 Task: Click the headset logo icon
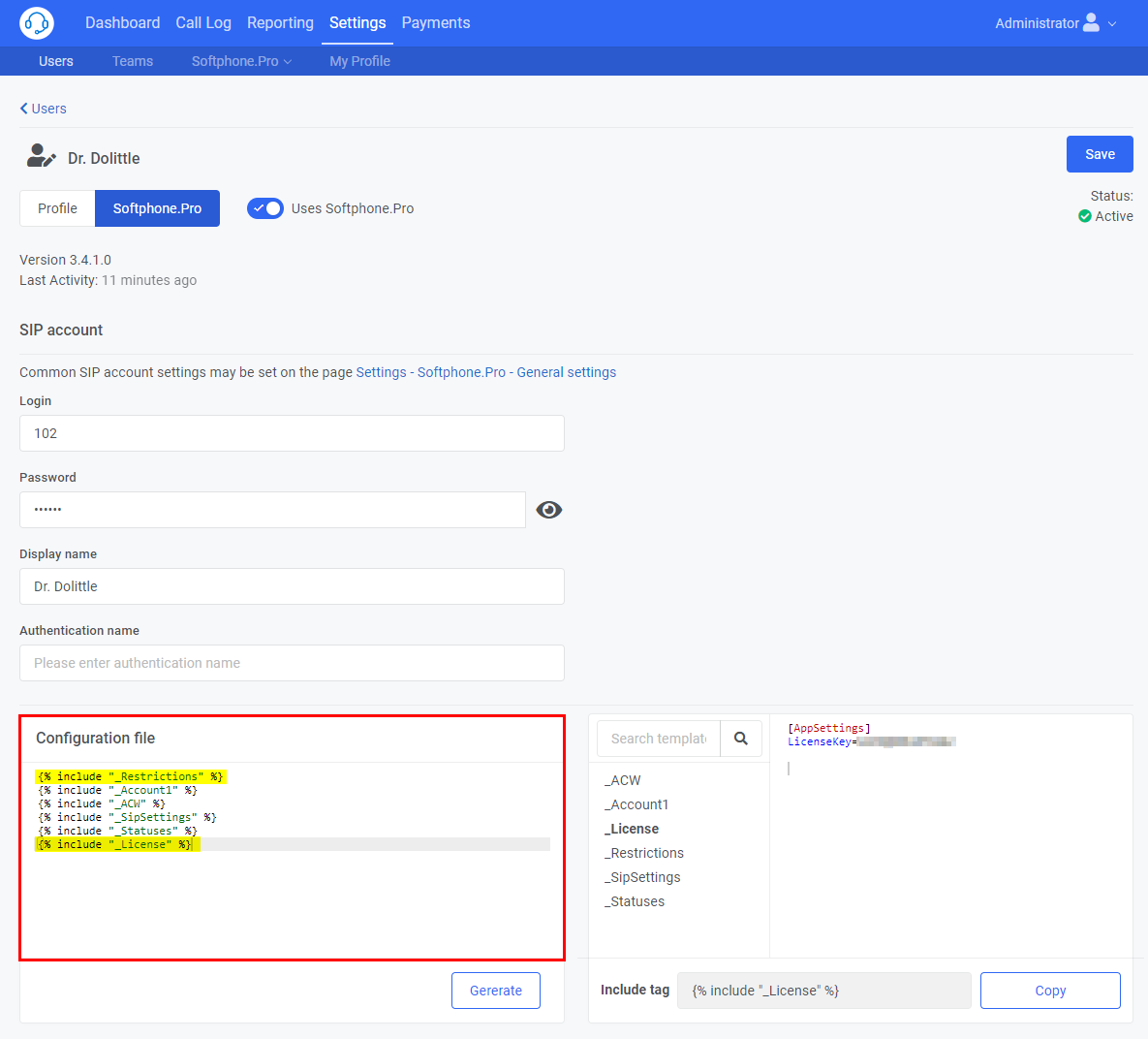(36, 22)
